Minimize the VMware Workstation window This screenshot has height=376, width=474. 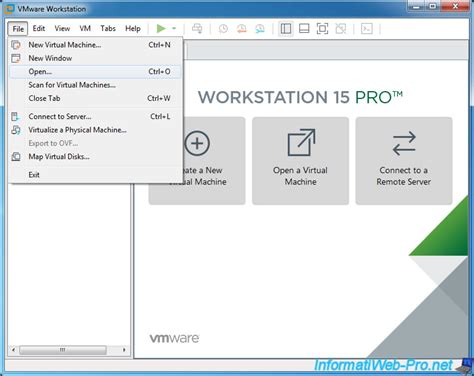[x=416, y=6]
